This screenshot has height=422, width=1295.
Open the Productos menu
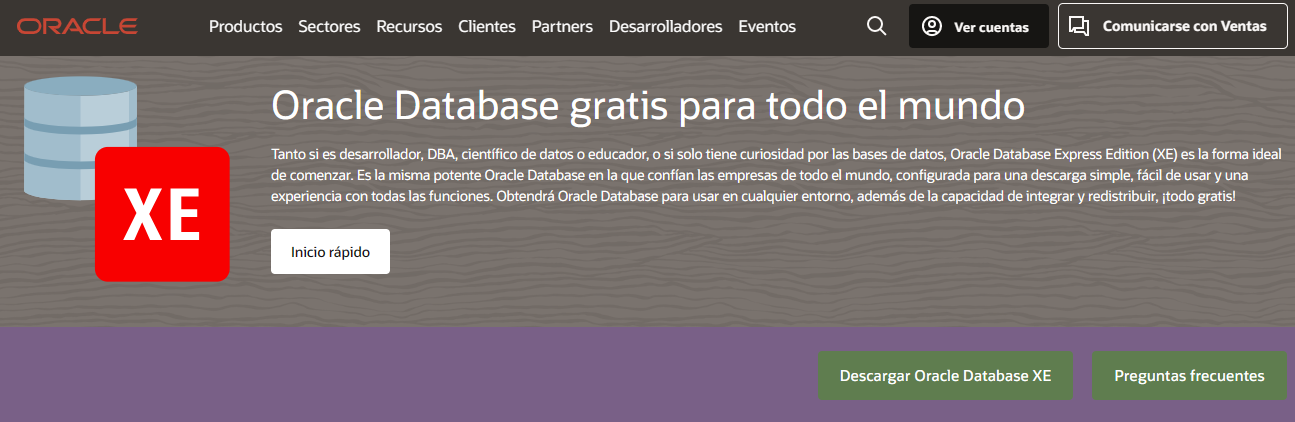pyautogui.click(x=246, y=27)
